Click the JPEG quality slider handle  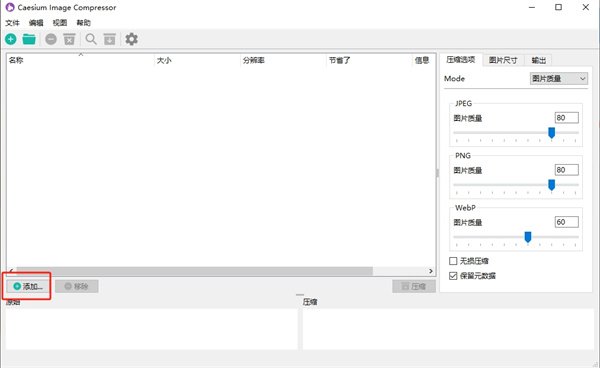(x=551, y=133)
